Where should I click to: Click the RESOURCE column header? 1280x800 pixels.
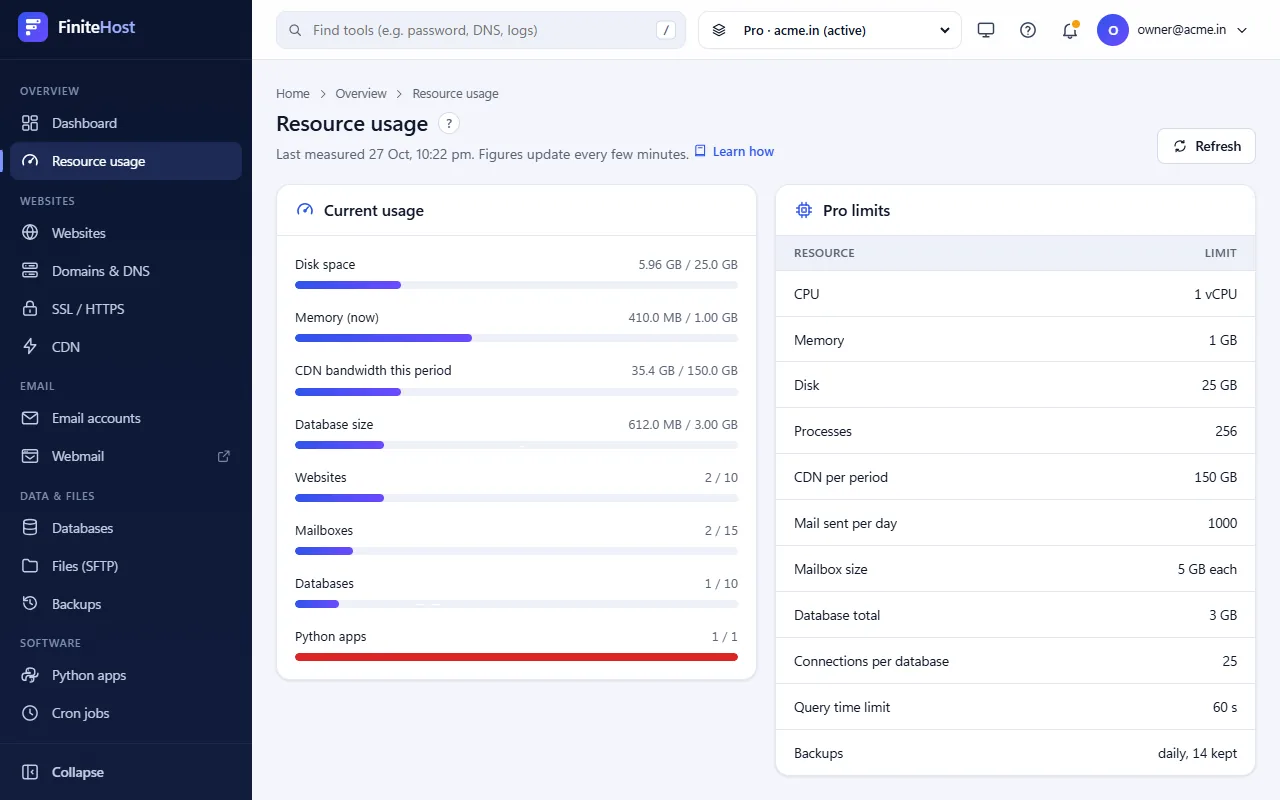tap(824, 253)
